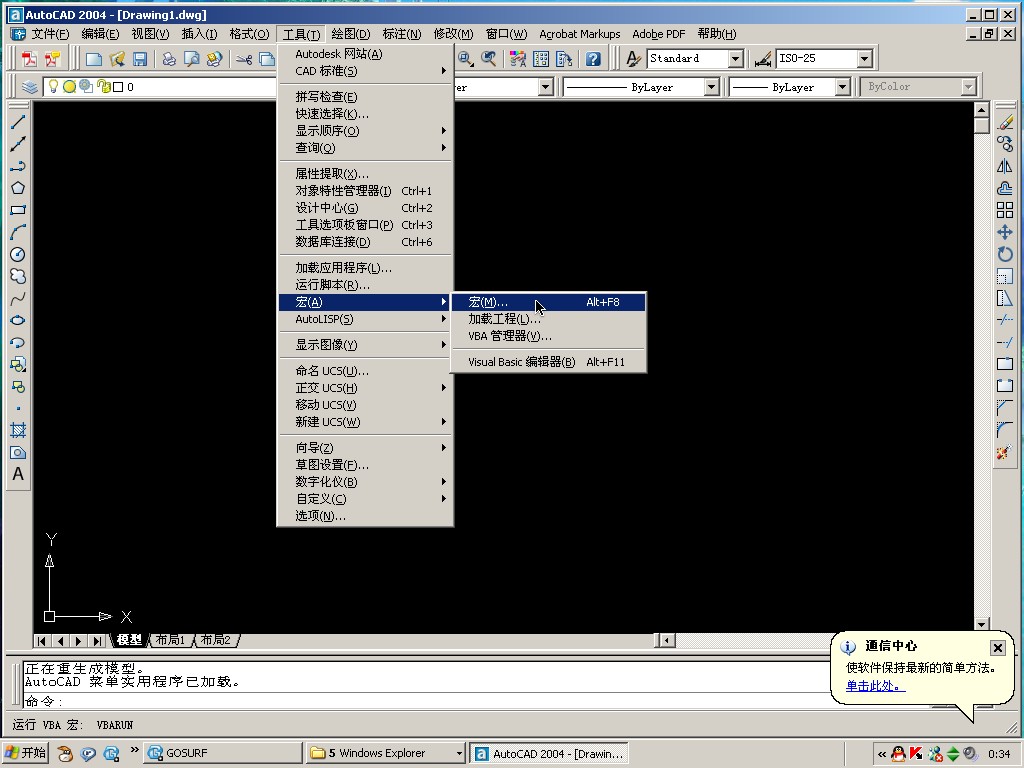Open the ByColor plot style dropdown
Image resolution: width=1024 pixels, height=768 pixels.
pyautogui.click(x=968, y=87)
